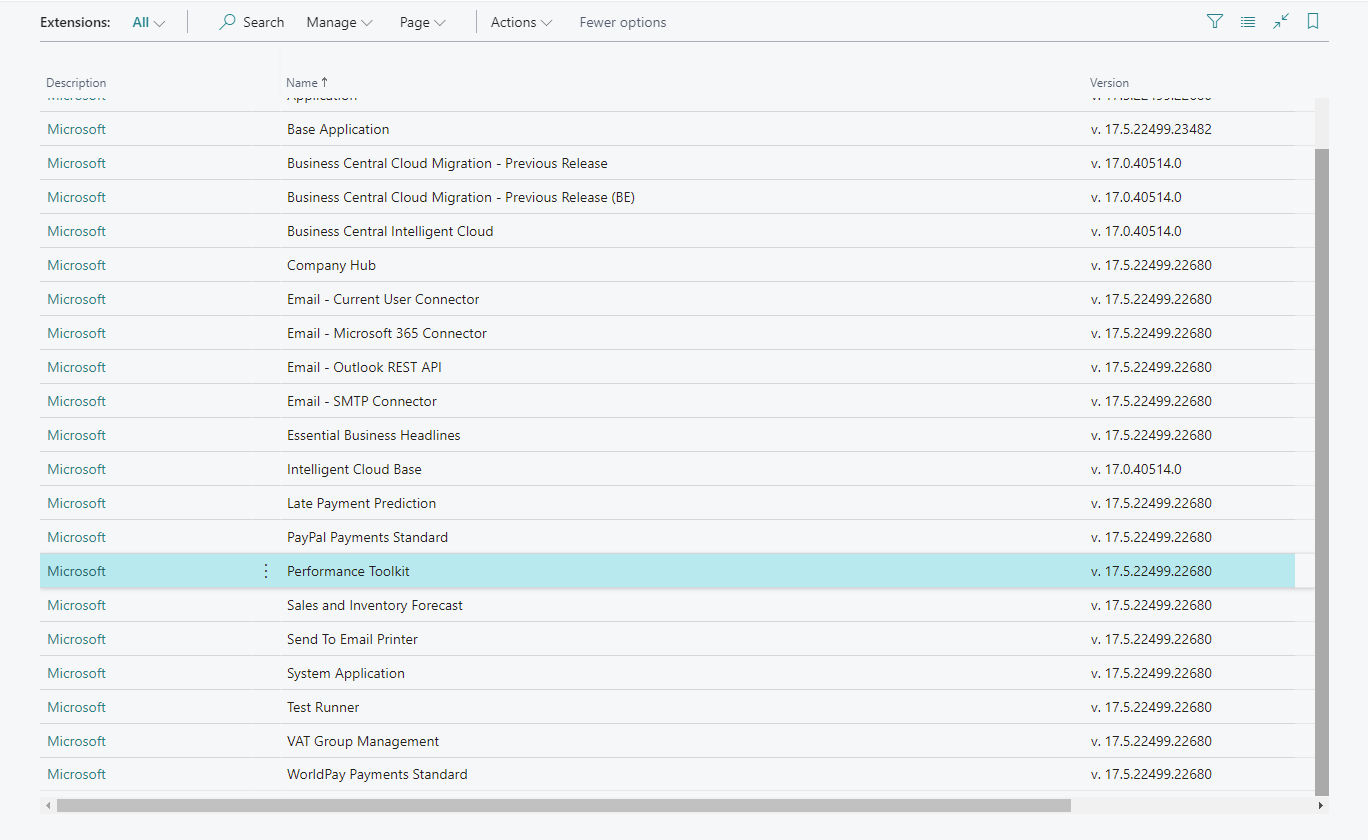Image resolution: width=1368 pixels, height=840 pixels.
Task: Collapse the page with arrows icon
Action: [1281, 21]
